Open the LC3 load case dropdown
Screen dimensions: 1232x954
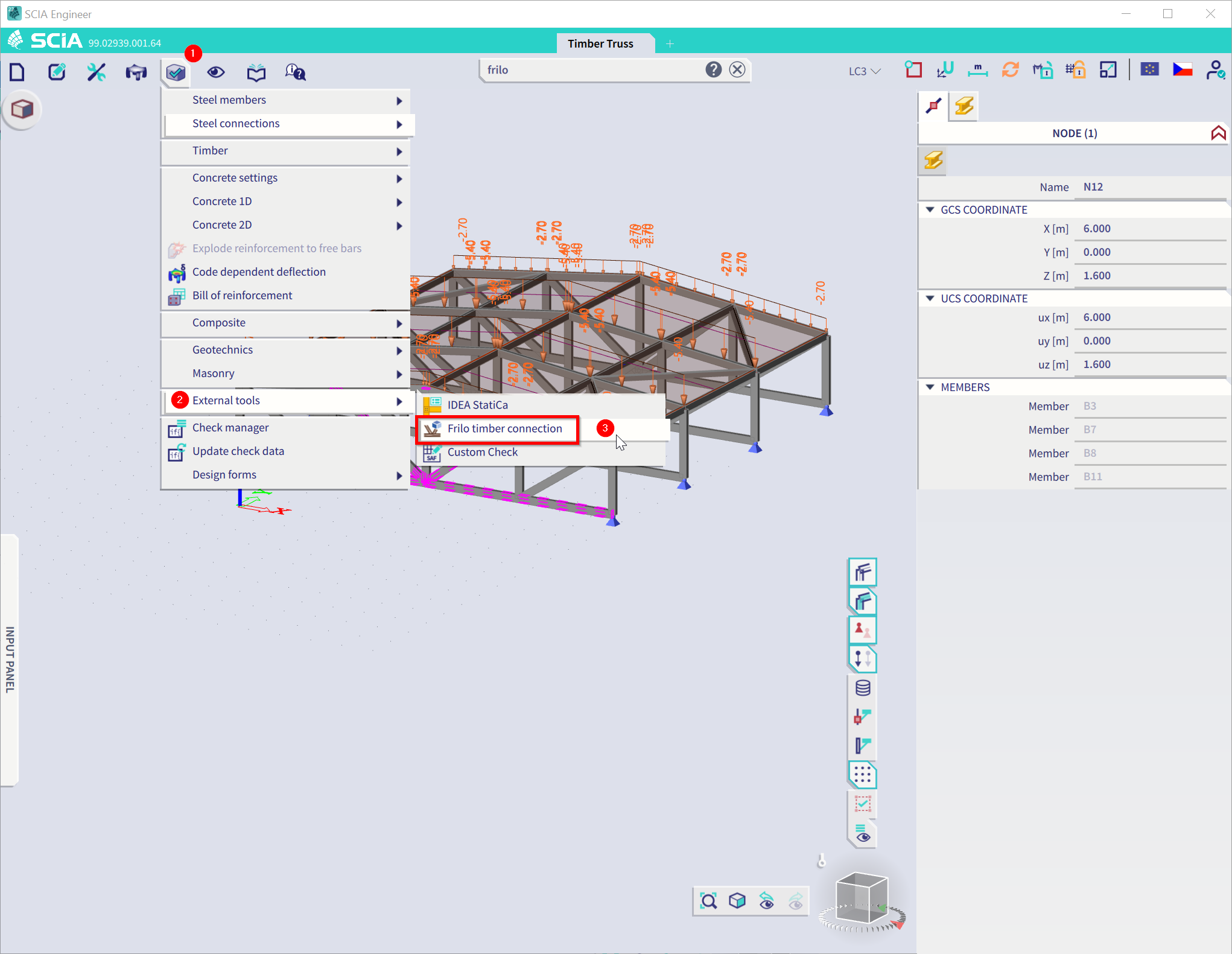[x=865, y=71]
